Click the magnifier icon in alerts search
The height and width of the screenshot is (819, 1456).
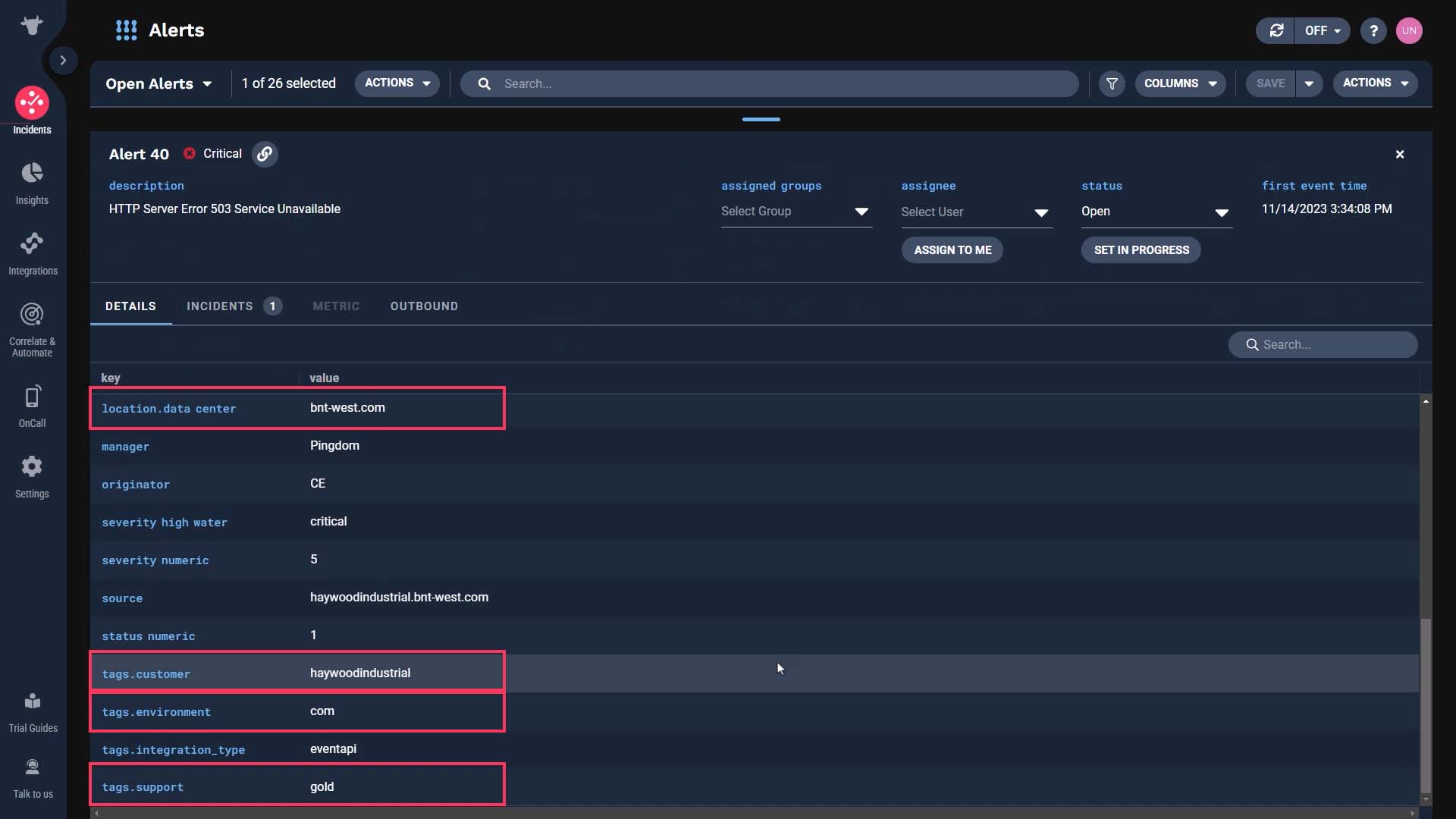pos(484,83)
